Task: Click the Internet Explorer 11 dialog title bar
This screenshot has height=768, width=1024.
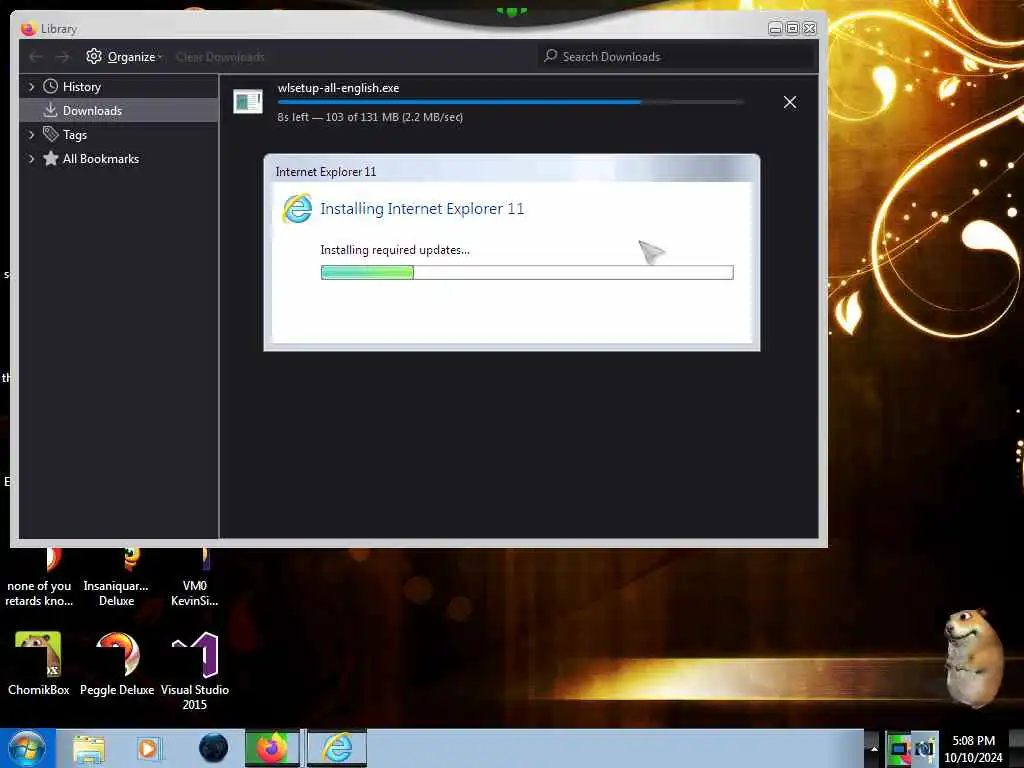Action: 511,171
